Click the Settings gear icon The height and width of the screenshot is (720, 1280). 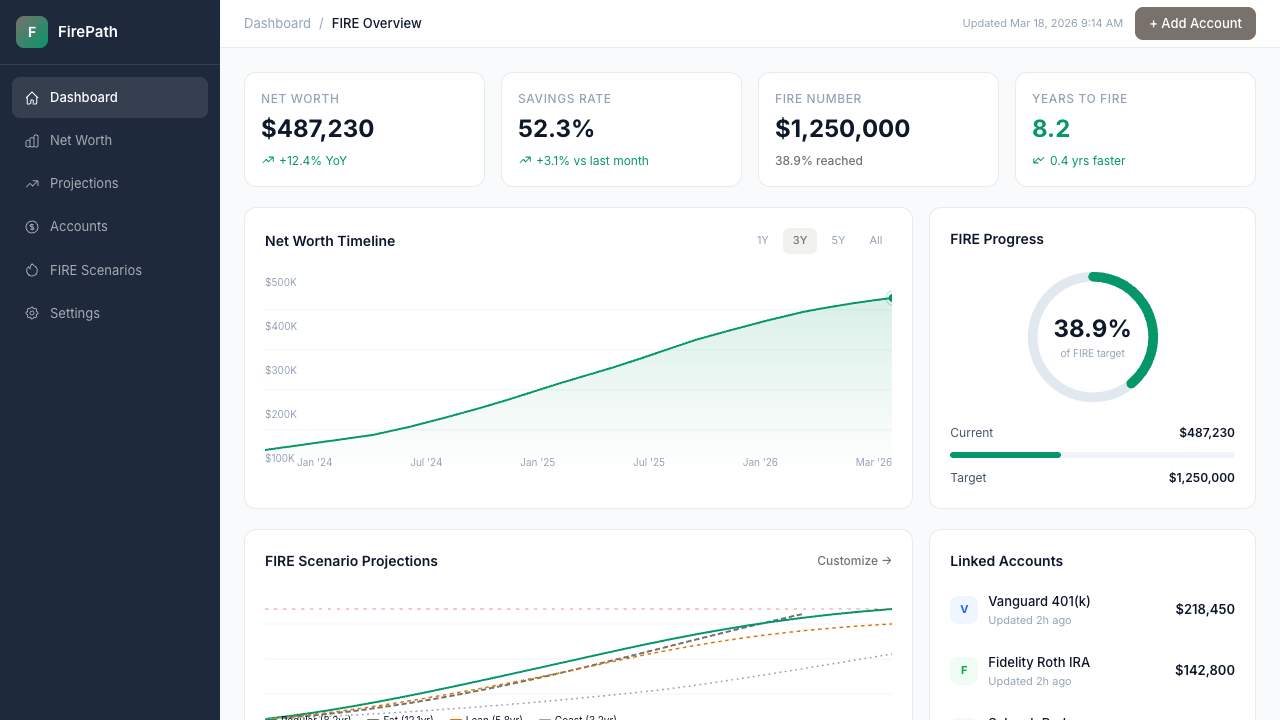[x=32, y=313]
